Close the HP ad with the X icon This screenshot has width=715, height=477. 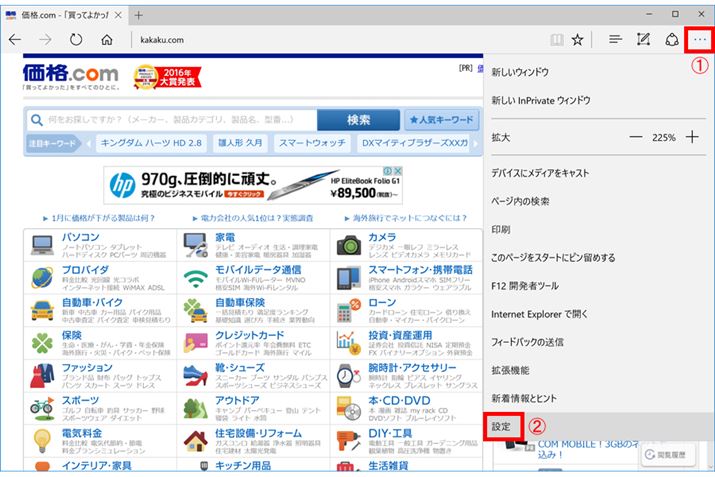coord(398,171)
